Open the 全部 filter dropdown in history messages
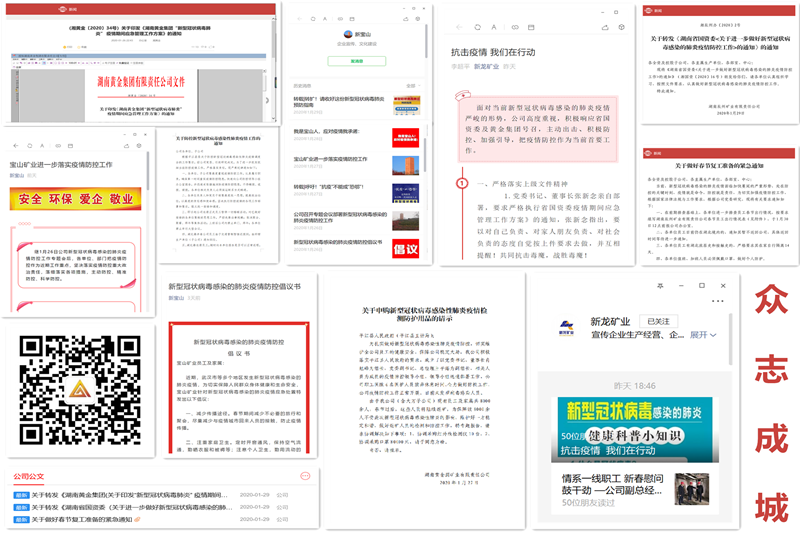Screen dimensions: 800x533 (413, 86)
